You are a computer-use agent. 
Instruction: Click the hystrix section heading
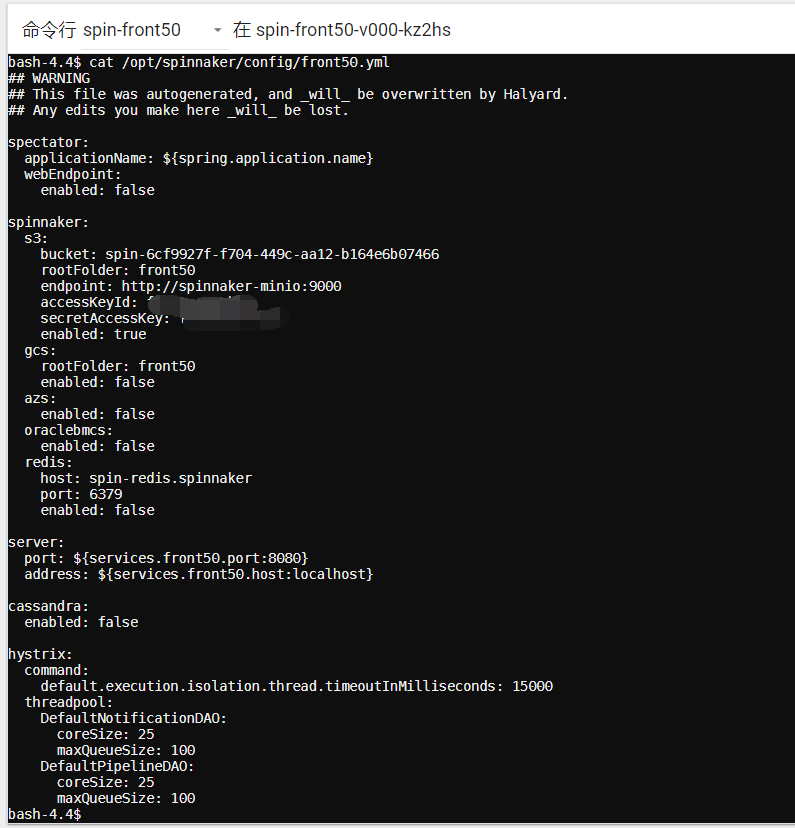[x=38, y=654]
